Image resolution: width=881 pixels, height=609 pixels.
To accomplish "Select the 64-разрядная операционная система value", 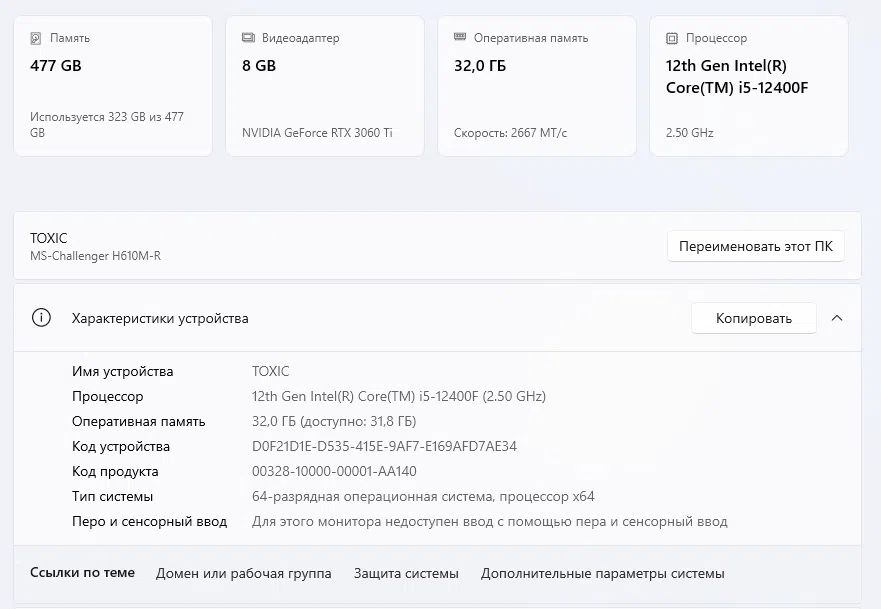I will pyautogui.click(x=423, y=497).
